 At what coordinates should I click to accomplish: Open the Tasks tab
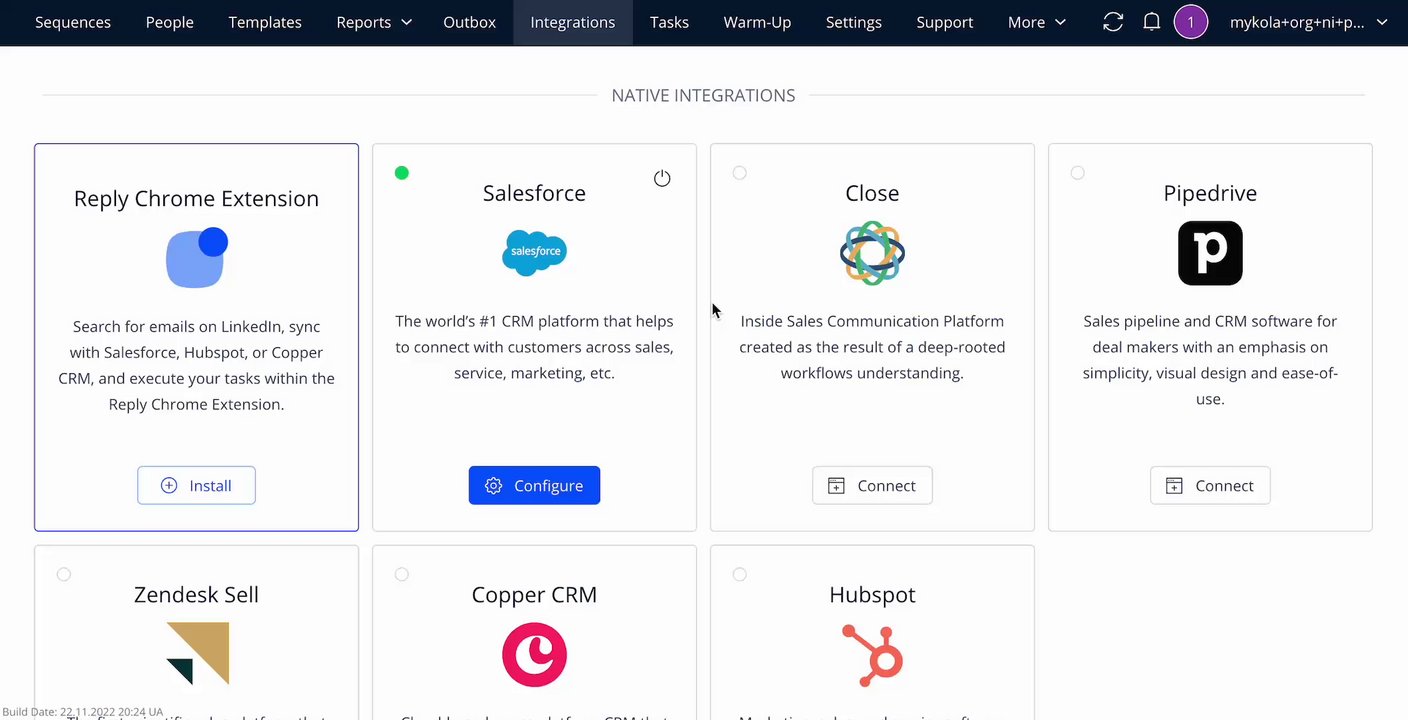point(669,22)
